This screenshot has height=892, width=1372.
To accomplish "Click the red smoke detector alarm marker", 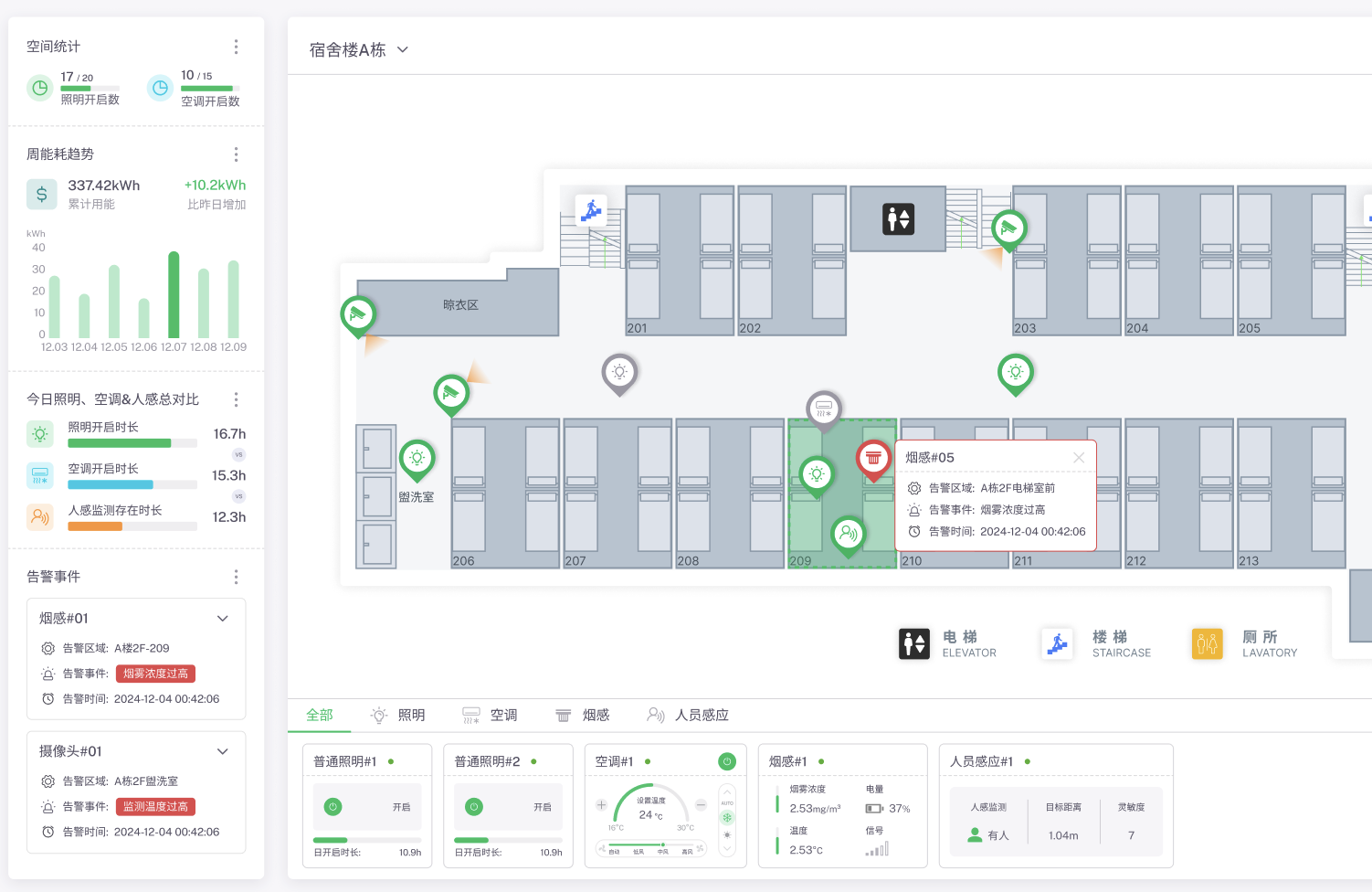I will tap(873, 458).
